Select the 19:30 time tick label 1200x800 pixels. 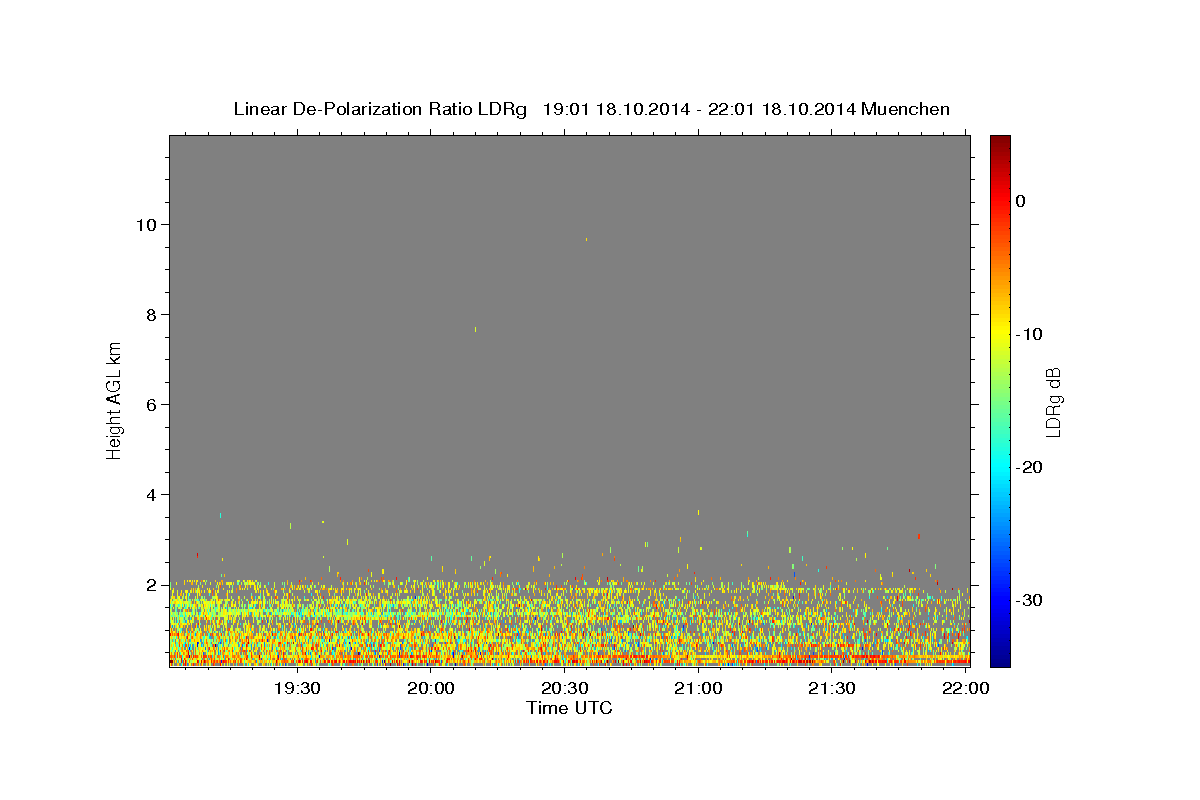297,689
